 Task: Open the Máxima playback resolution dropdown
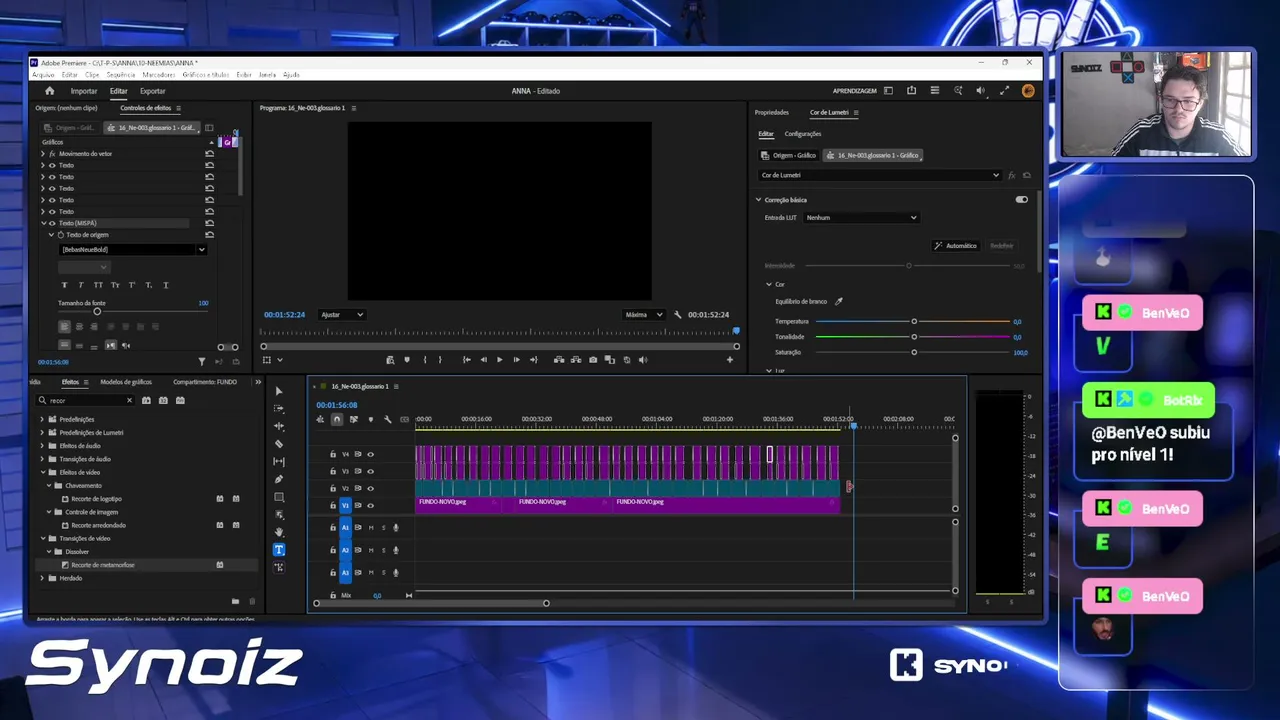coord(644,315)
